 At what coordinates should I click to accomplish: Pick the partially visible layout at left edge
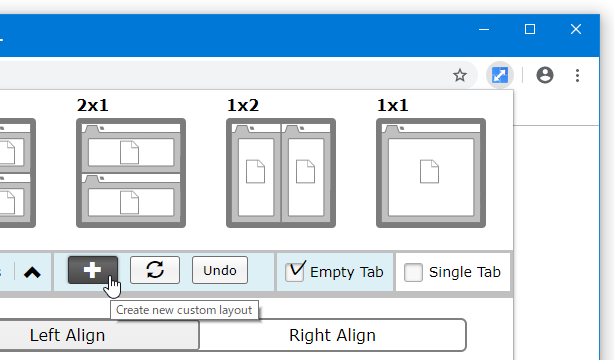[18, 173]
